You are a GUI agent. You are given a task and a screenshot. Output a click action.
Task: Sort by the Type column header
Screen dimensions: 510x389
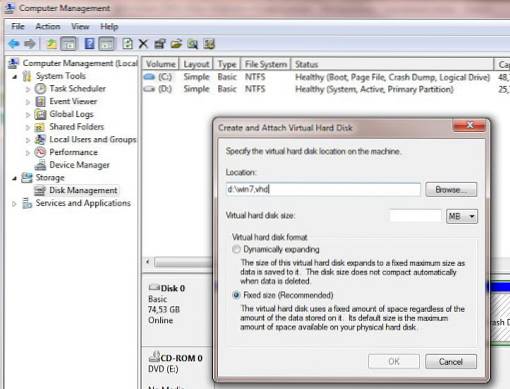pos(227,64)
